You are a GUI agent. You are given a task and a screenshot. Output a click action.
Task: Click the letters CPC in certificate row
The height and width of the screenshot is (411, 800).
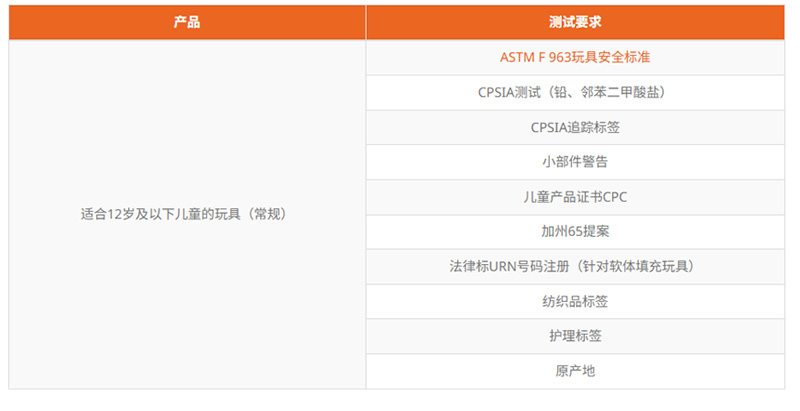tap(614, 197)
